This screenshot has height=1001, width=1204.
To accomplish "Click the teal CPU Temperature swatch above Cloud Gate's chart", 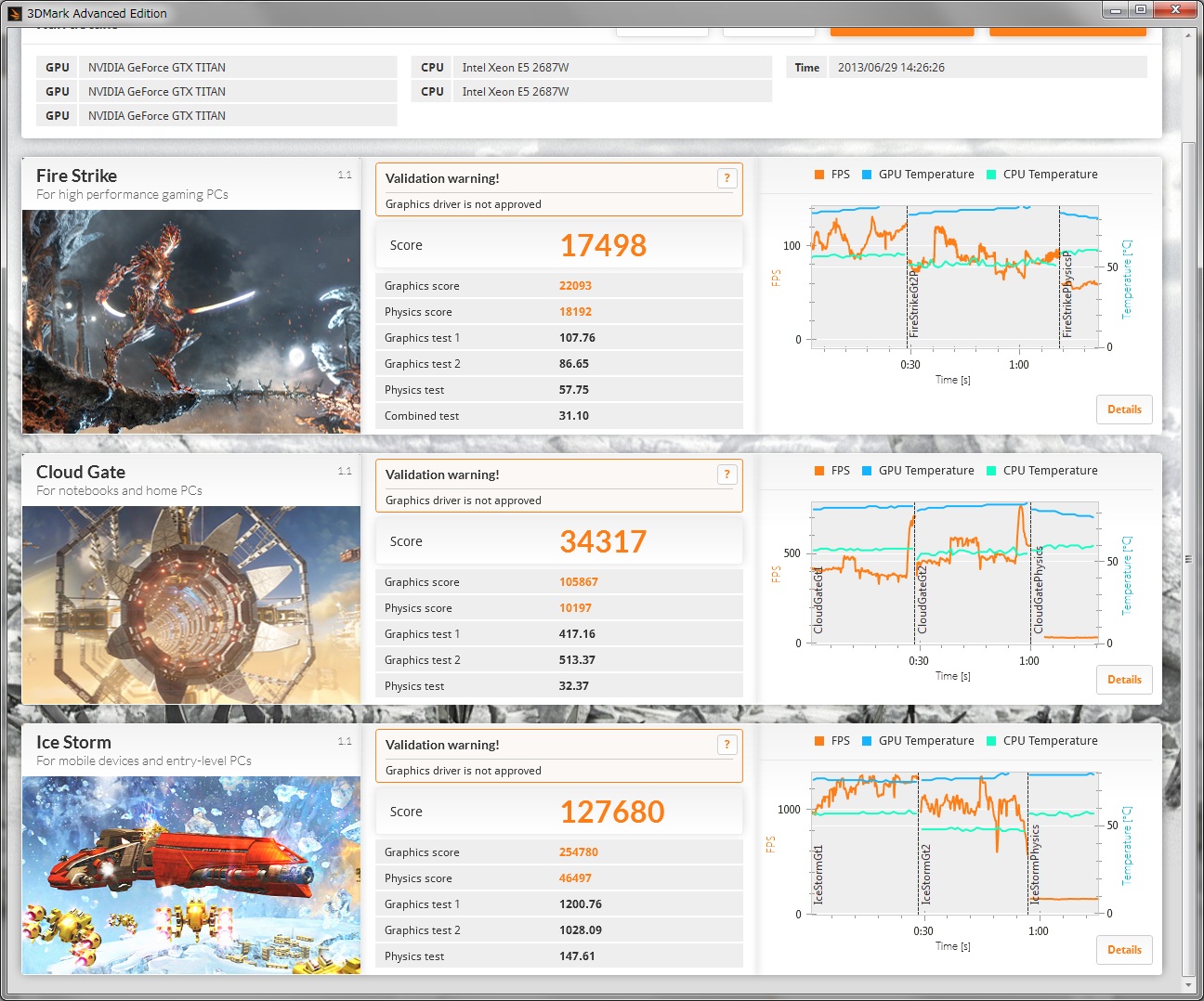I will point(991,471).
